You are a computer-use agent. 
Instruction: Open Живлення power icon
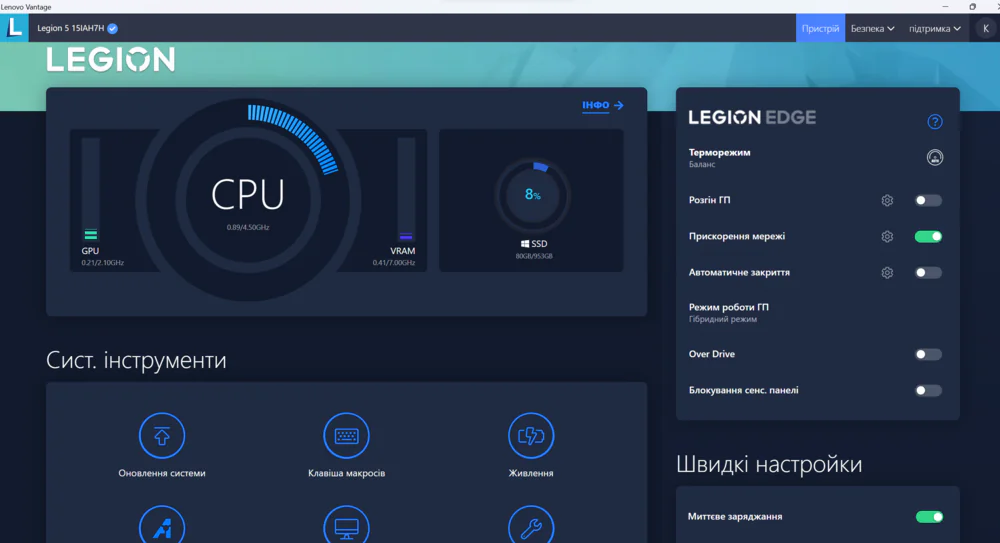point(531,436)
